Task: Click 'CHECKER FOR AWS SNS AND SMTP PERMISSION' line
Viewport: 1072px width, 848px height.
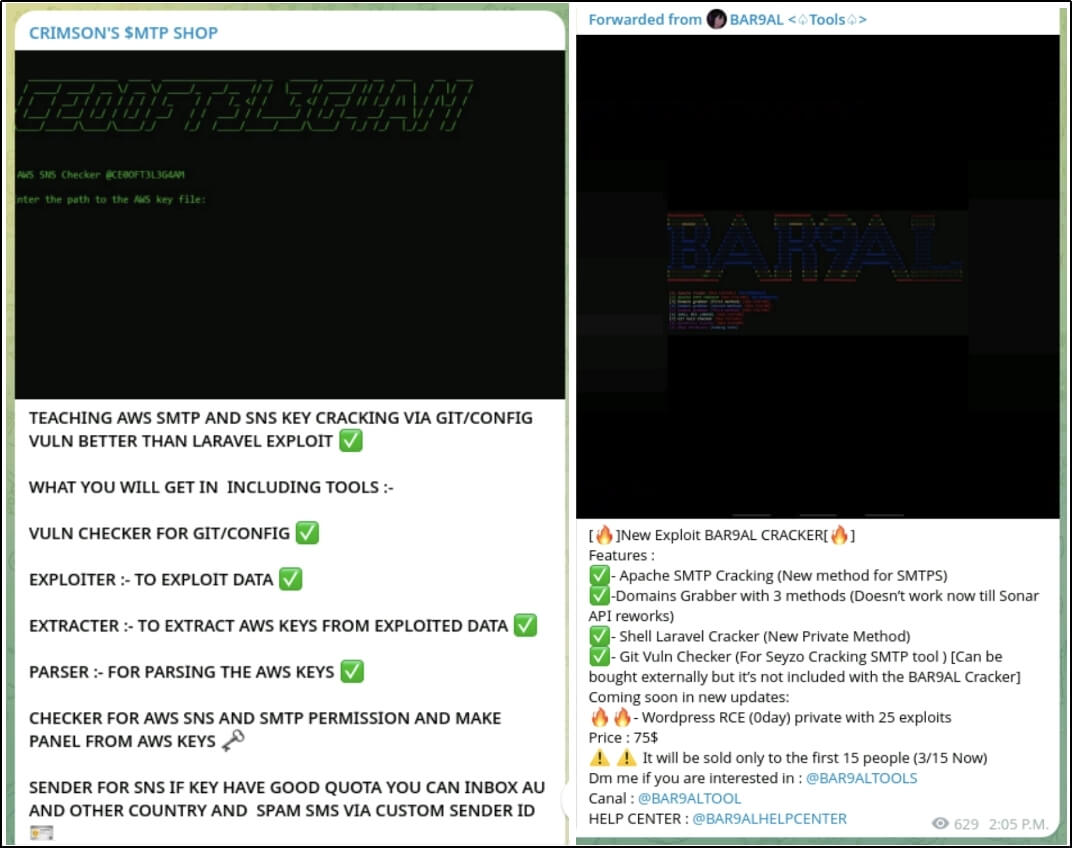Action: 265,718
